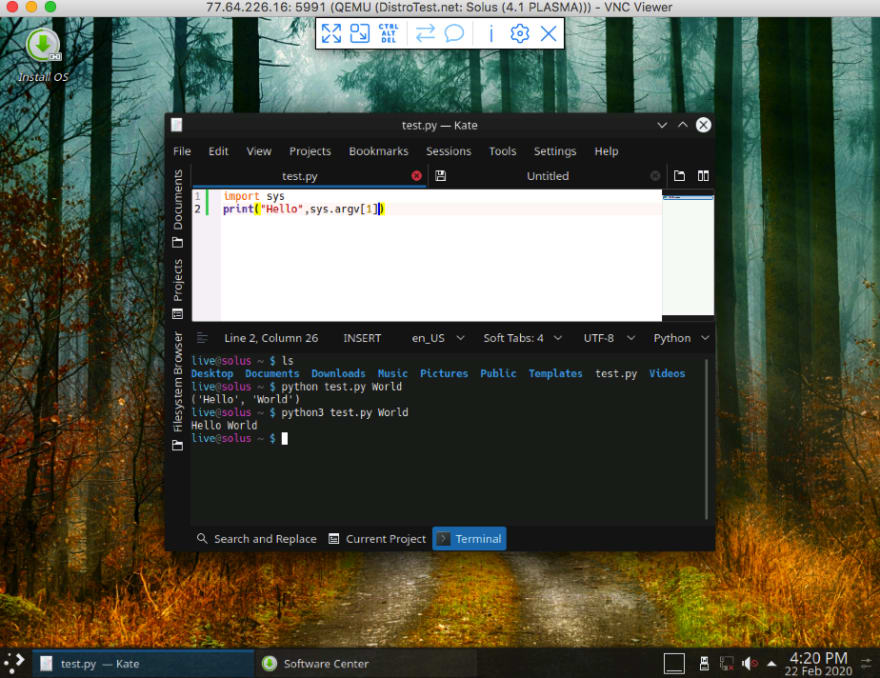Open the Bookmarks menu
Image resolution: width=880 pixels, height=678 pixels.
click(378, 151)
